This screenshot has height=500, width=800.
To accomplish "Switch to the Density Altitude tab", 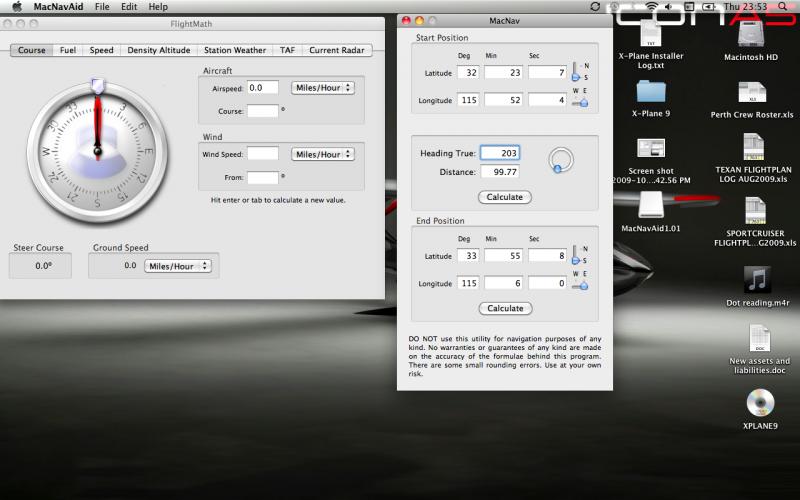I will pyautogui.click(x=159, y=50).
